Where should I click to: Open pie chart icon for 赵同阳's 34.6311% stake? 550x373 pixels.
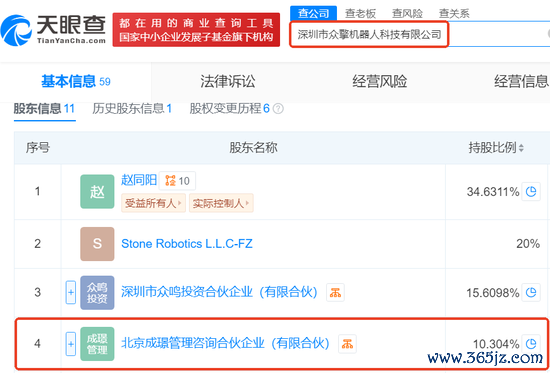(531, 192)
